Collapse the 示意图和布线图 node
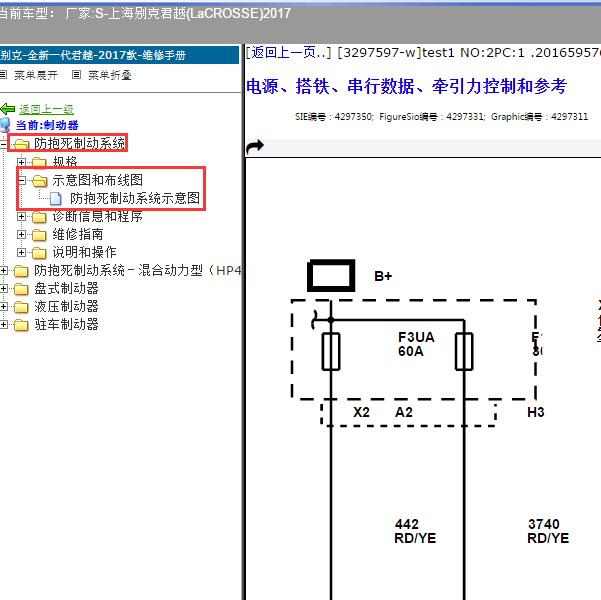 pos(21,180)
